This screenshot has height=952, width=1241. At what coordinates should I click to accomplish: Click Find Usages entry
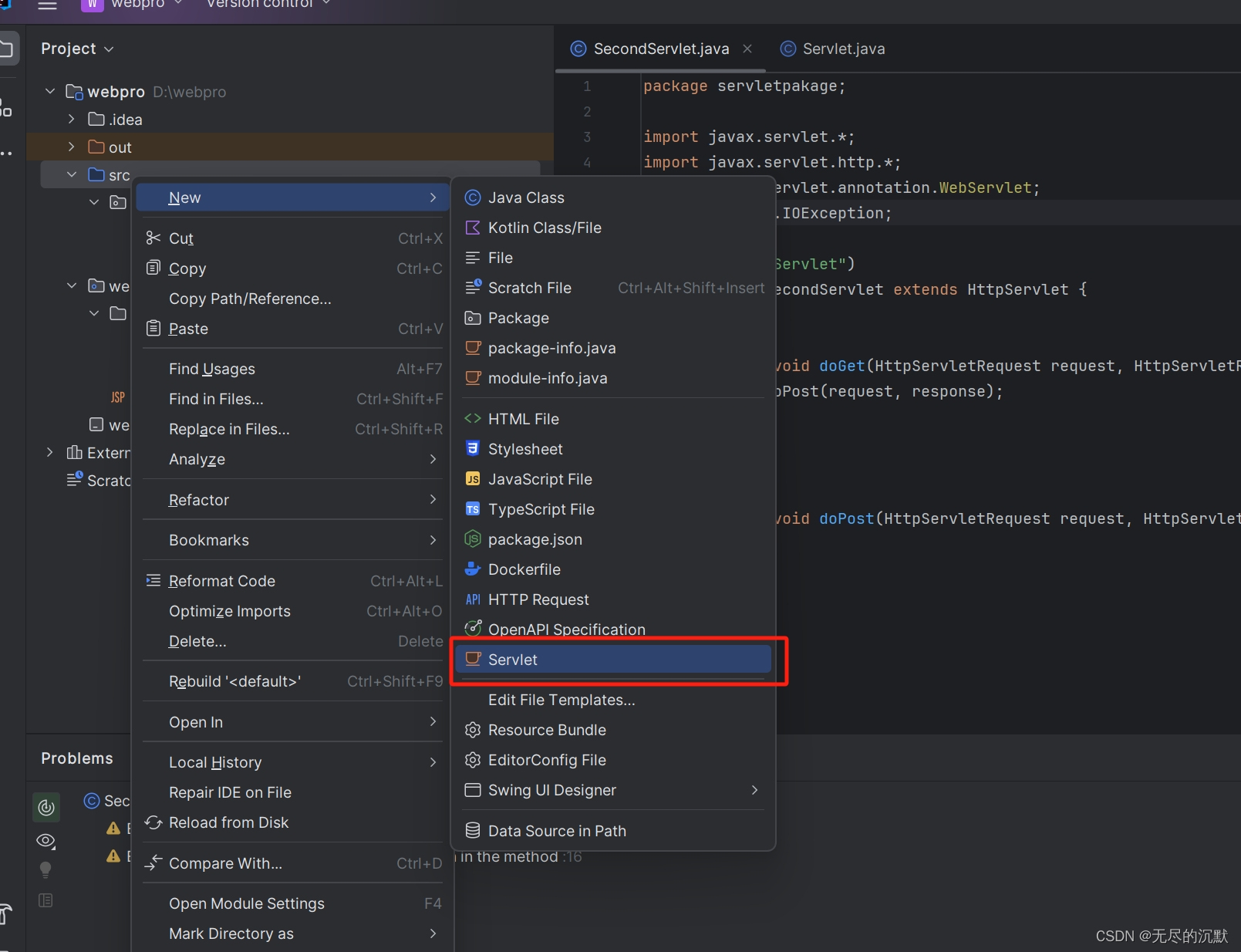point(293,369)
